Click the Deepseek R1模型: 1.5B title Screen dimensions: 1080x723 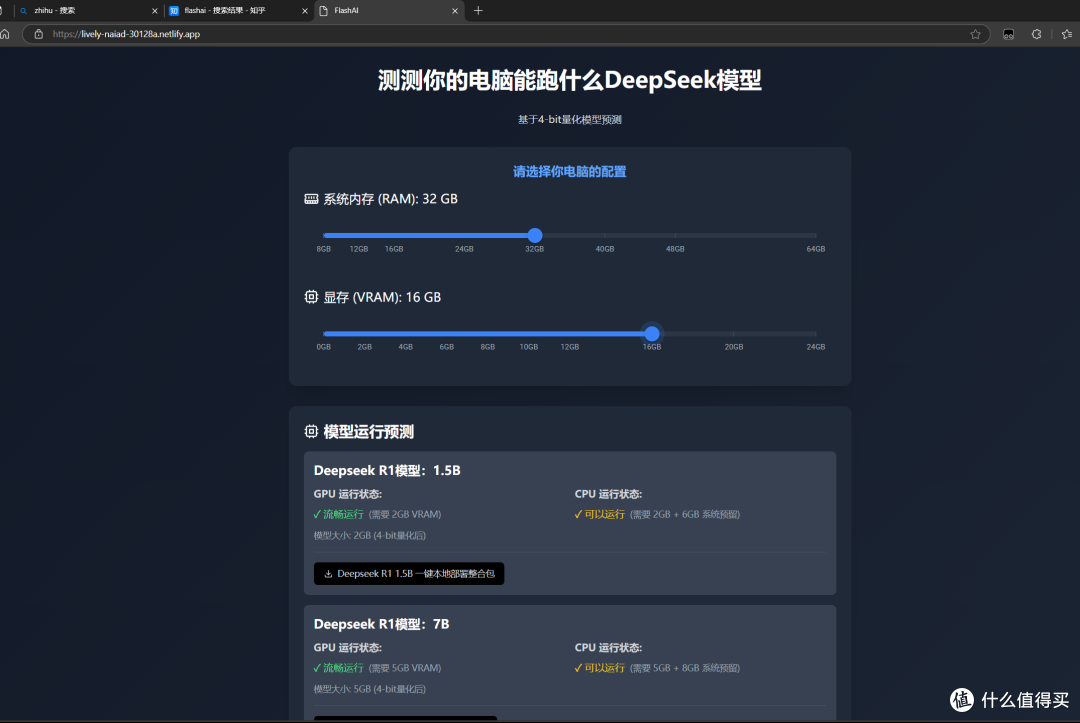click(x=387, y=470)
